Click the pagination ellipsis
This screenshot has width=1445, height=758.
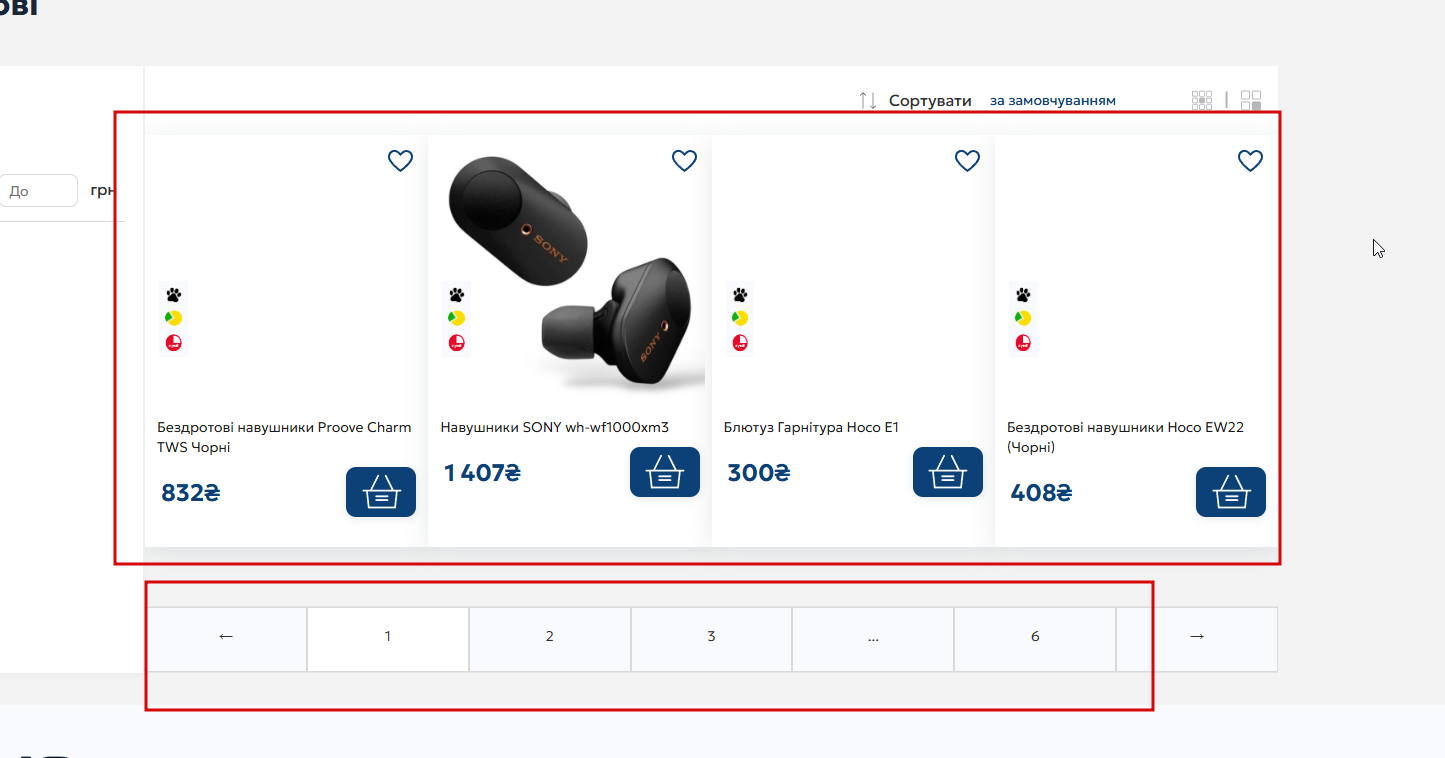click(x=873, y=639)
